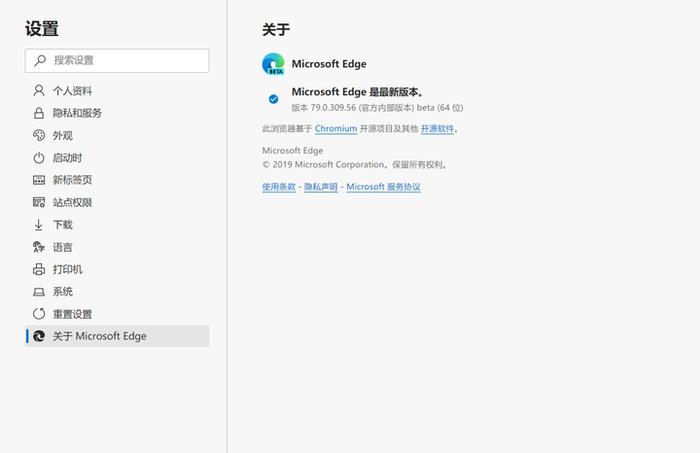Click the blue up-to-date checkmark icon
Image resolution: width=700 pixels, height=453 pixels.
pos(273,99)
